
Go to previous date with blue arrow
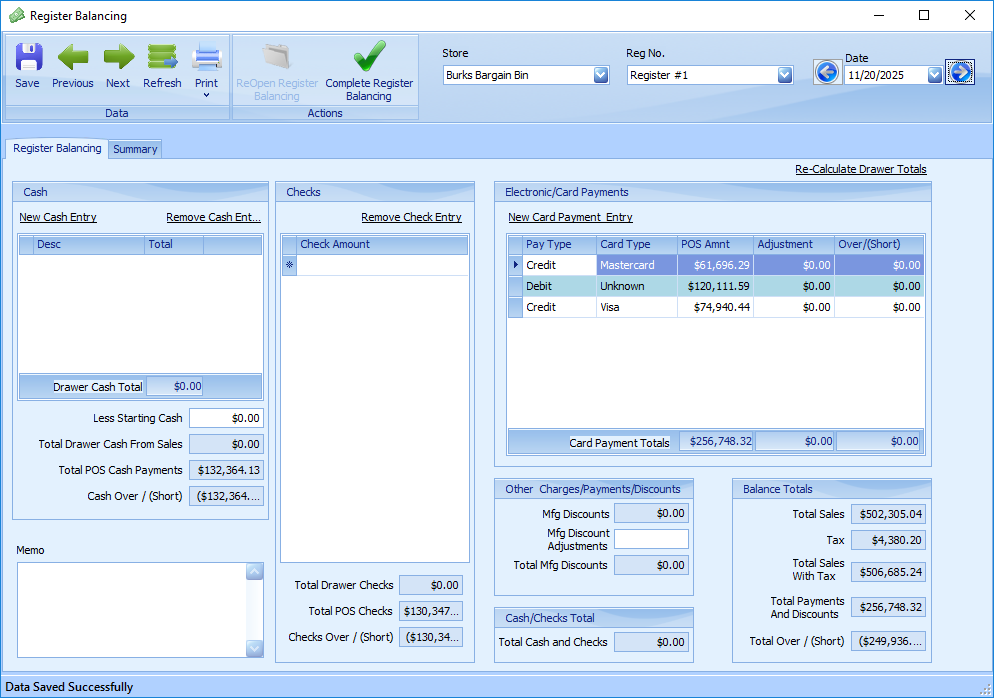[826, 73]
